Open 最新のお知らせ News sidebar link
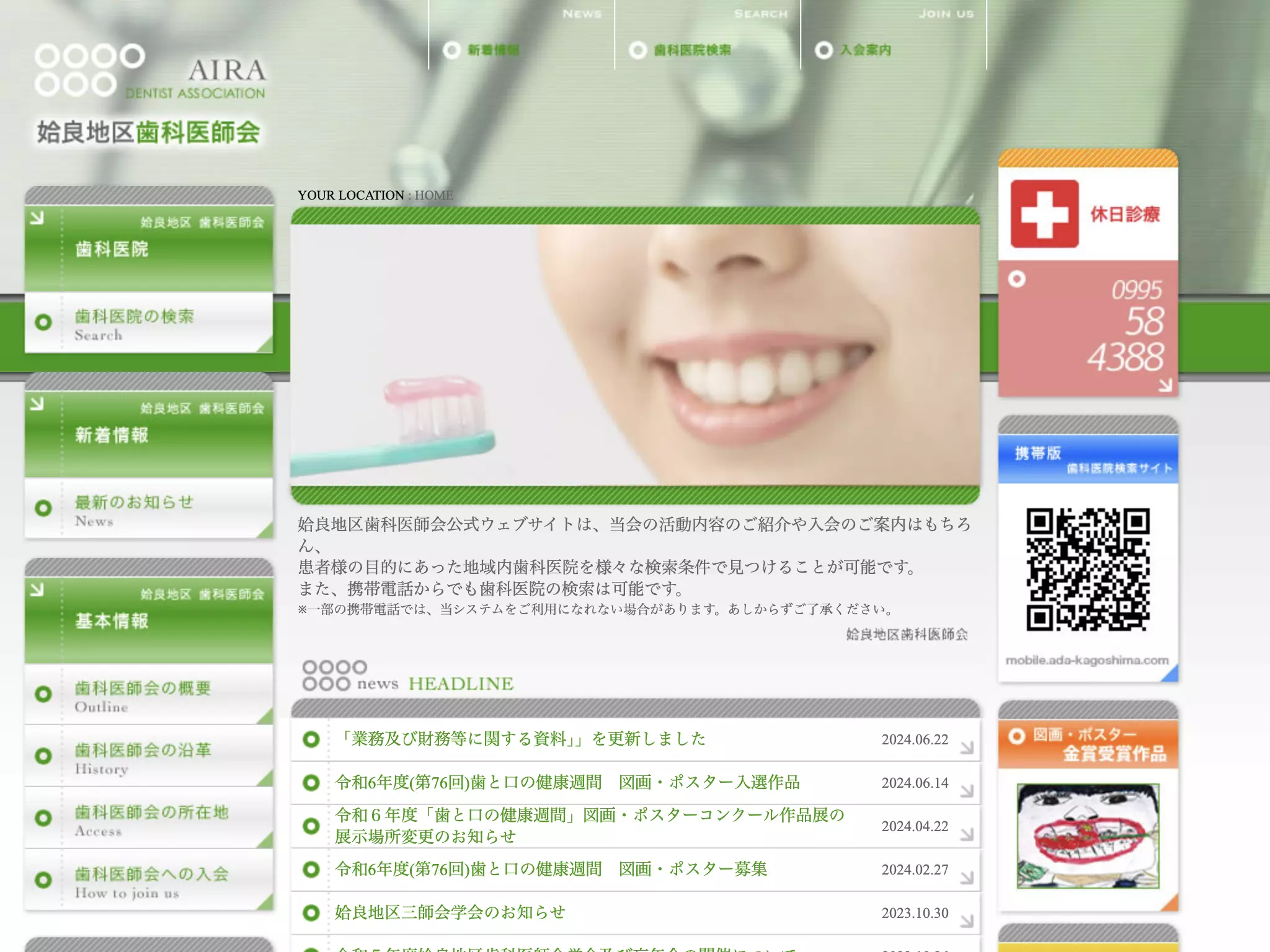This screenshot has width=1270, height=952. point(149,509)
